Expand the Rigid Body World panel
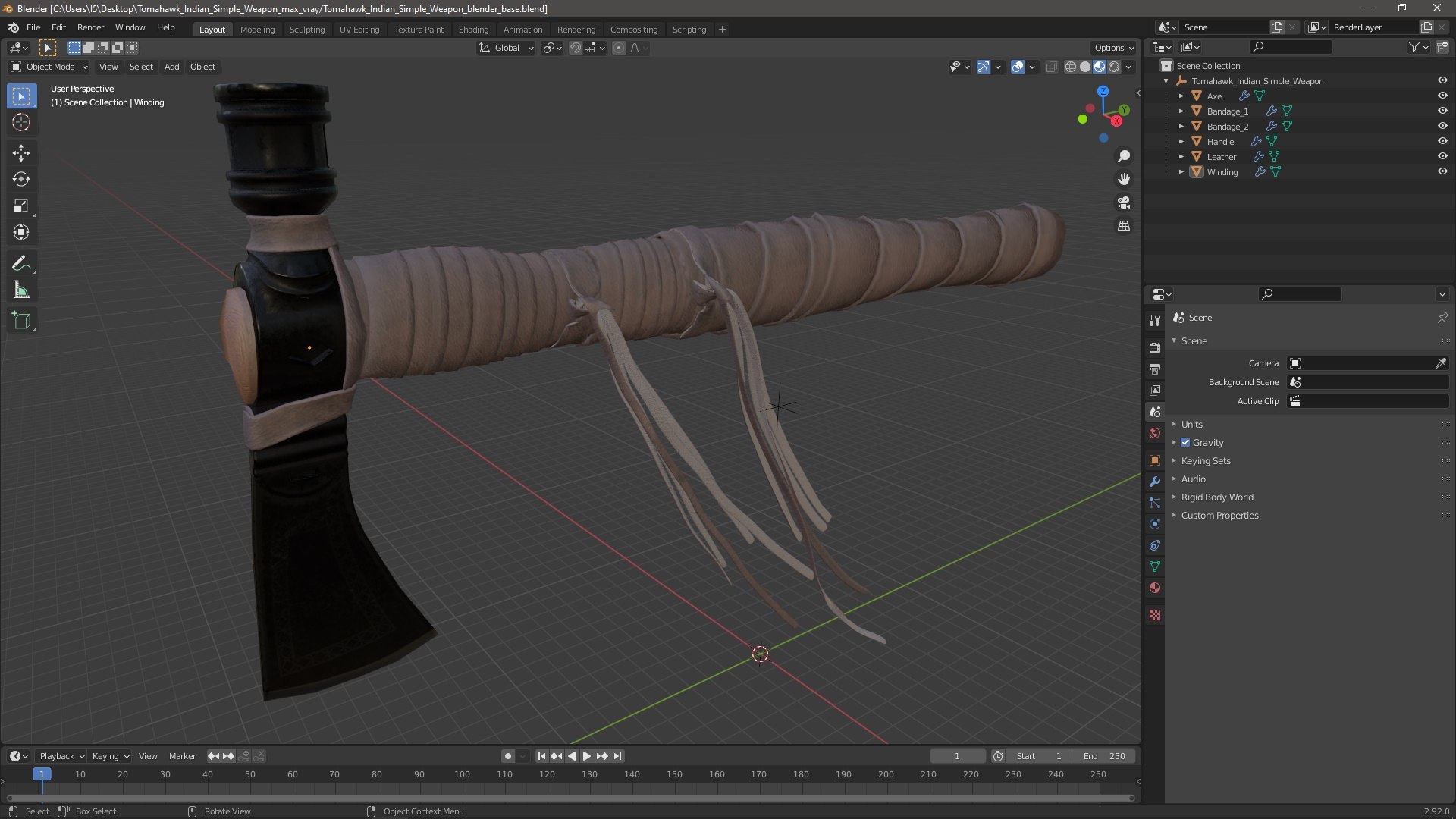The height and width of the screenshot is (819, 1456). point(1216,497)
